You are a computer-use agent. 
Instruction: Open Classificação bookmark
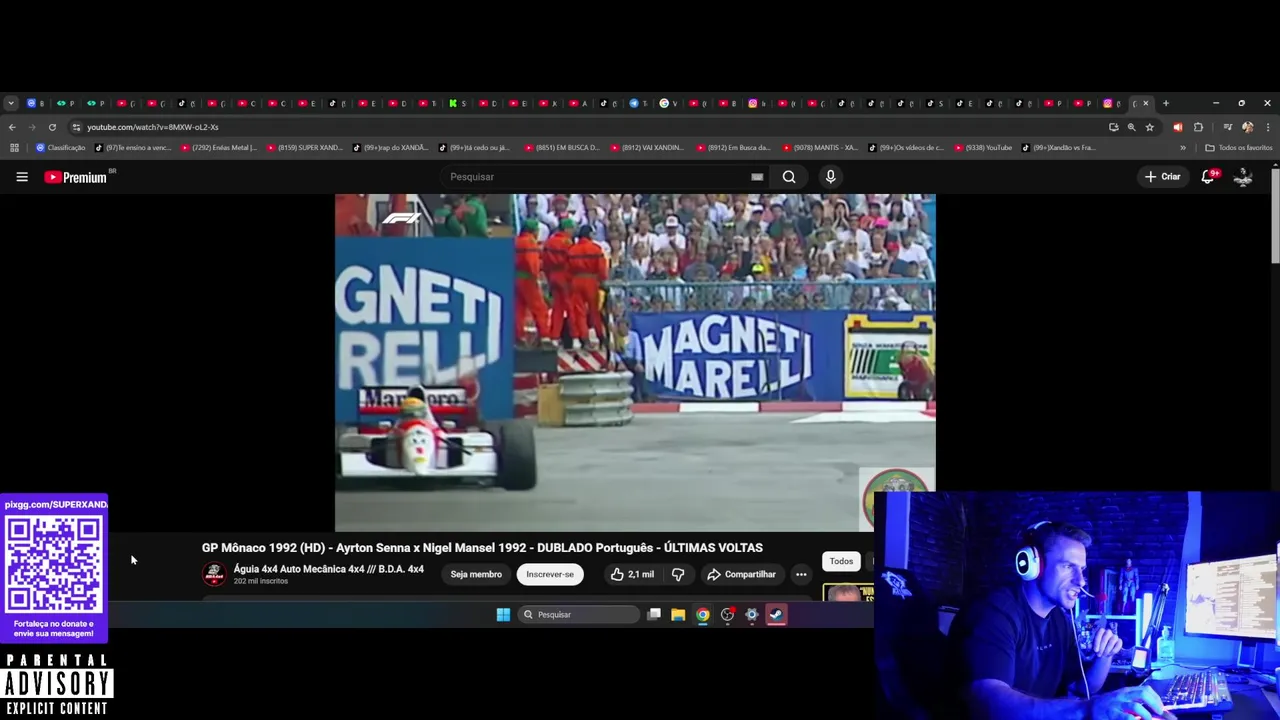tap(60, 148)
